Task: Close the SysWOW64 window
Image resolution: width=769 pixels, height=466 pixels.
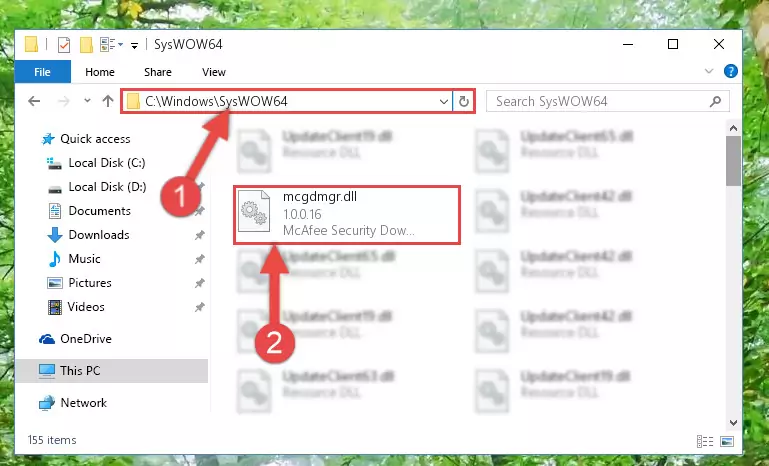Action: [x=718, y=44]
